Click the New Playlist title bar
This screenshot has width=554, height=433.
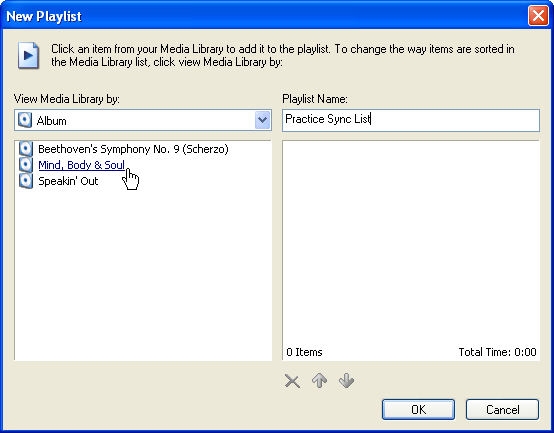click(265, 16)
